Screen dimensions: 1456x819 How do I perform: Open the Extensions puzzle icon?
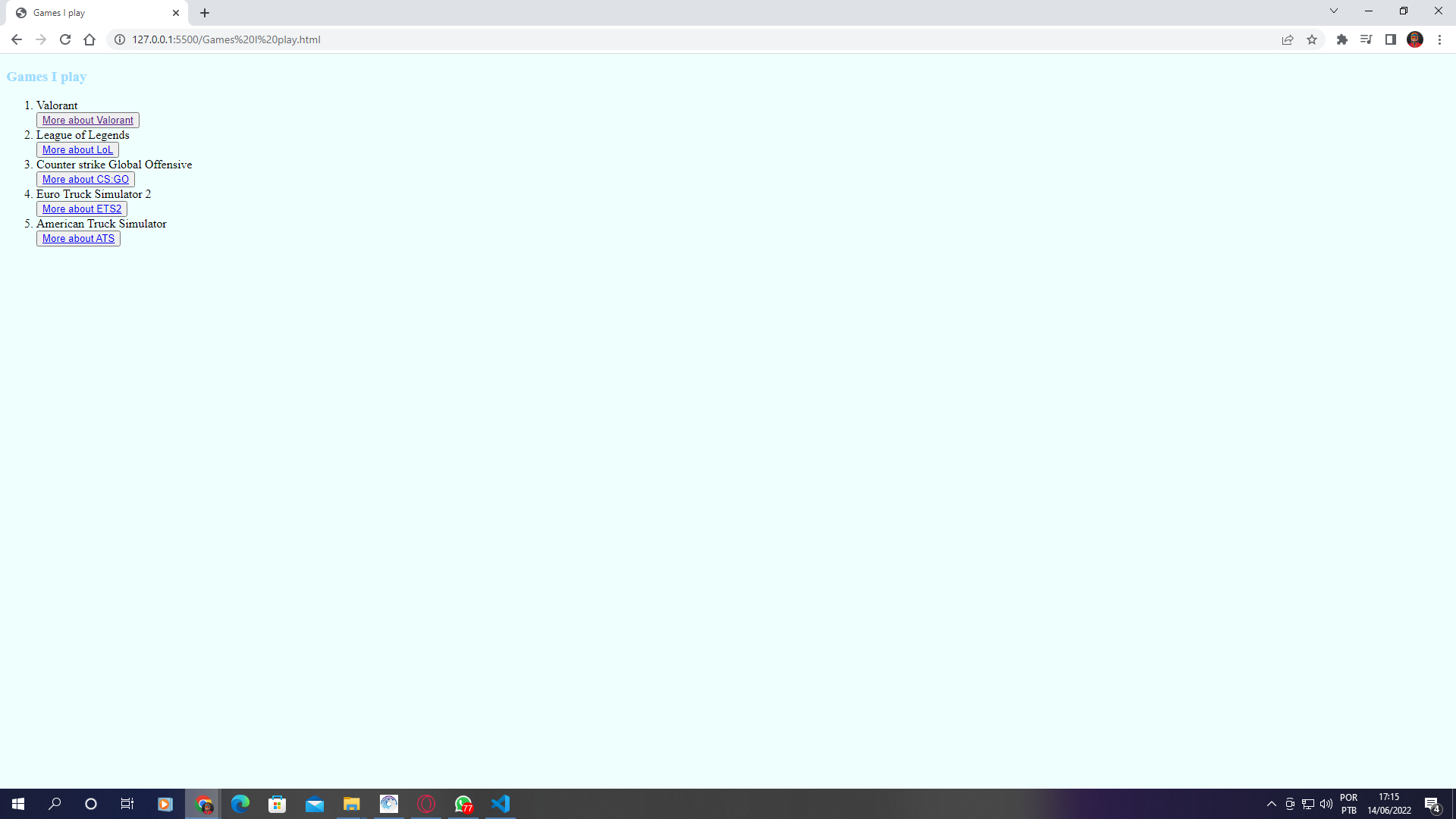(1341, 39)
